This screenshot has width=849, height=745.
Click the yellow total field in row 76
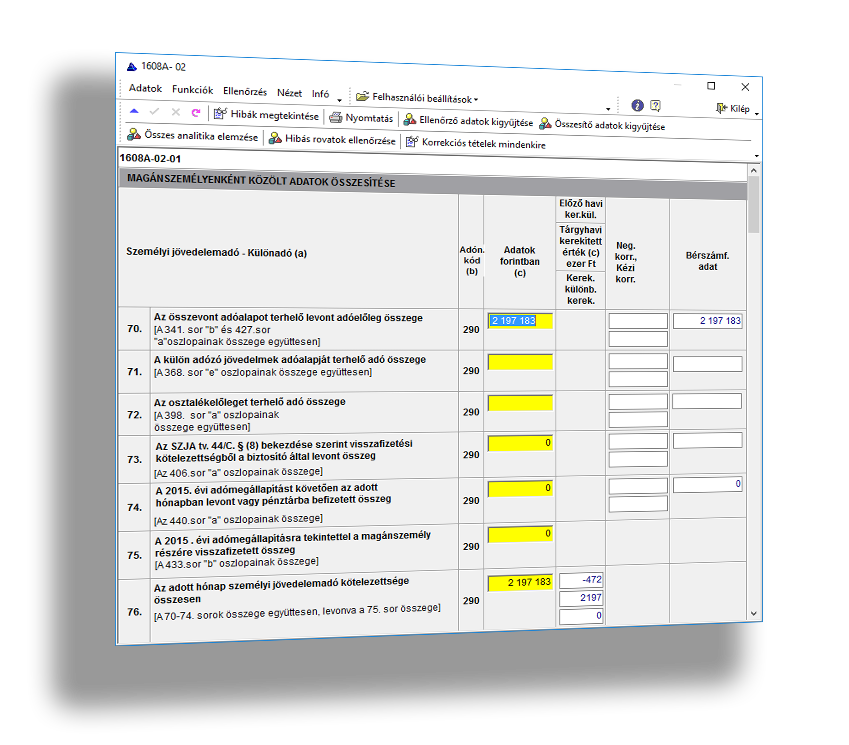coord(520,583)
